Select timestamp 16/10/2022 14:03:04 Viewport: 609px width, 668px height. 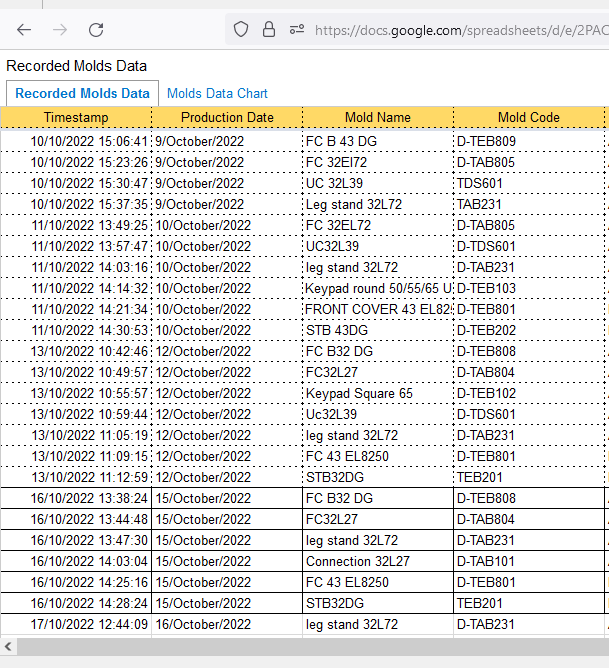76,561
